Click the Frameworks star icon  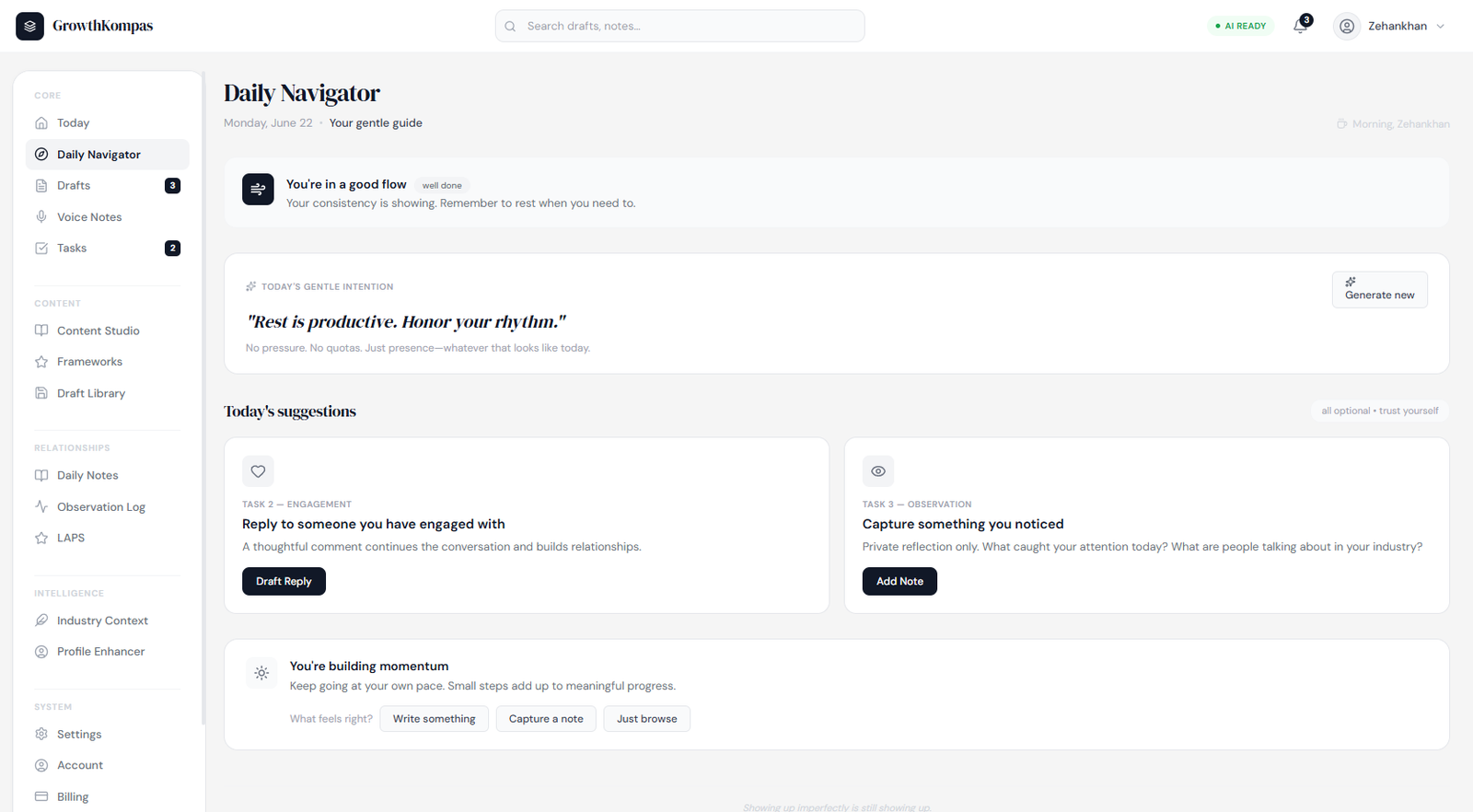coord(41,362)
